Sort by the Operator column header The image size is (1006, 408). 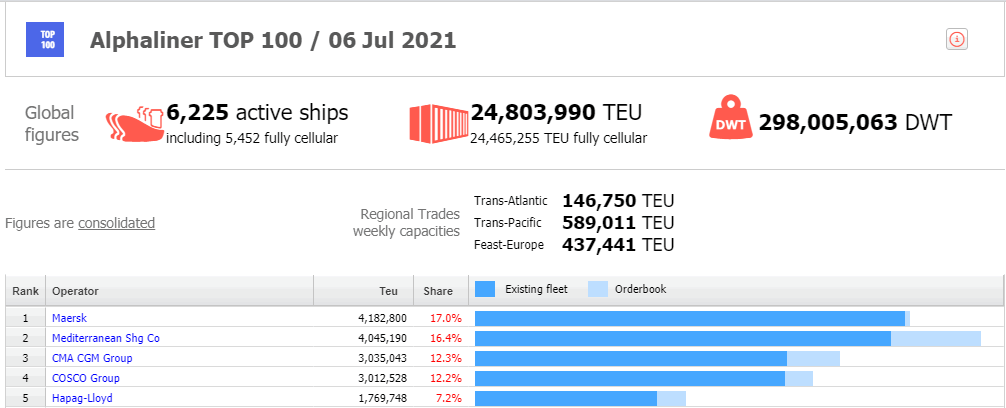coord(75,291)
